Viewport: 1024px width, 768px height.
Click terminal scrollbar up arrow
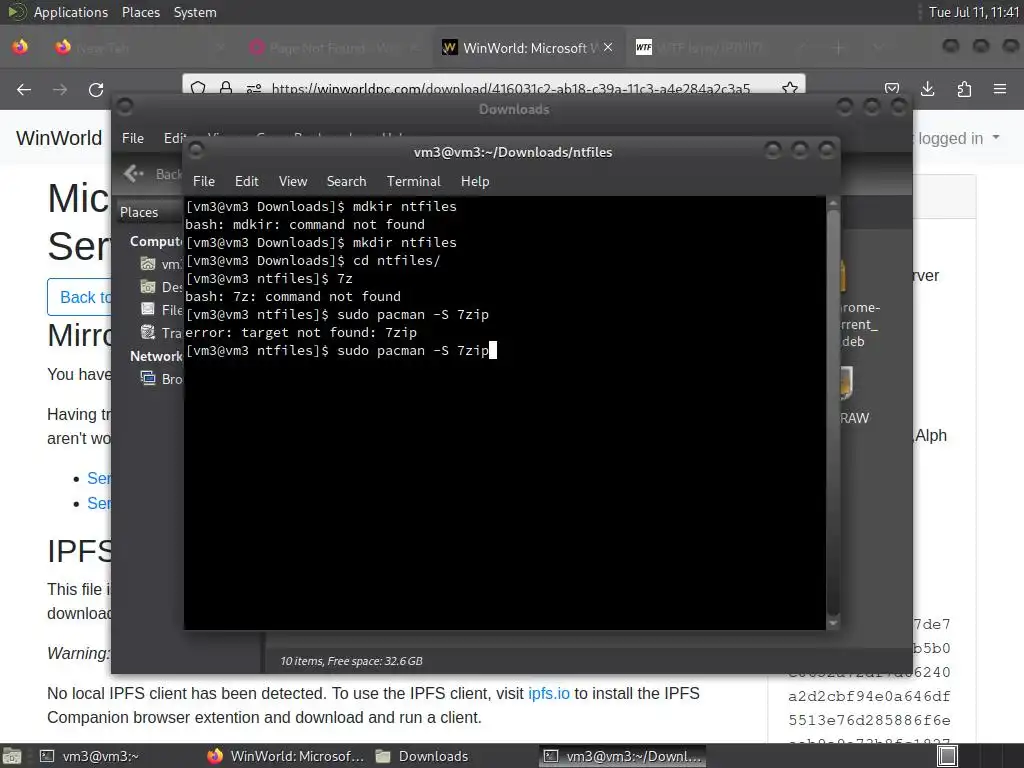[x=833, y=202]
